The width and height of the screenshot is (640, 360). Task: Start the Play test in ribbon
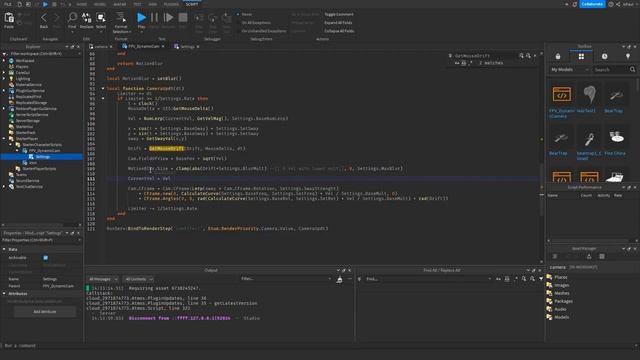tap(141, 17)
